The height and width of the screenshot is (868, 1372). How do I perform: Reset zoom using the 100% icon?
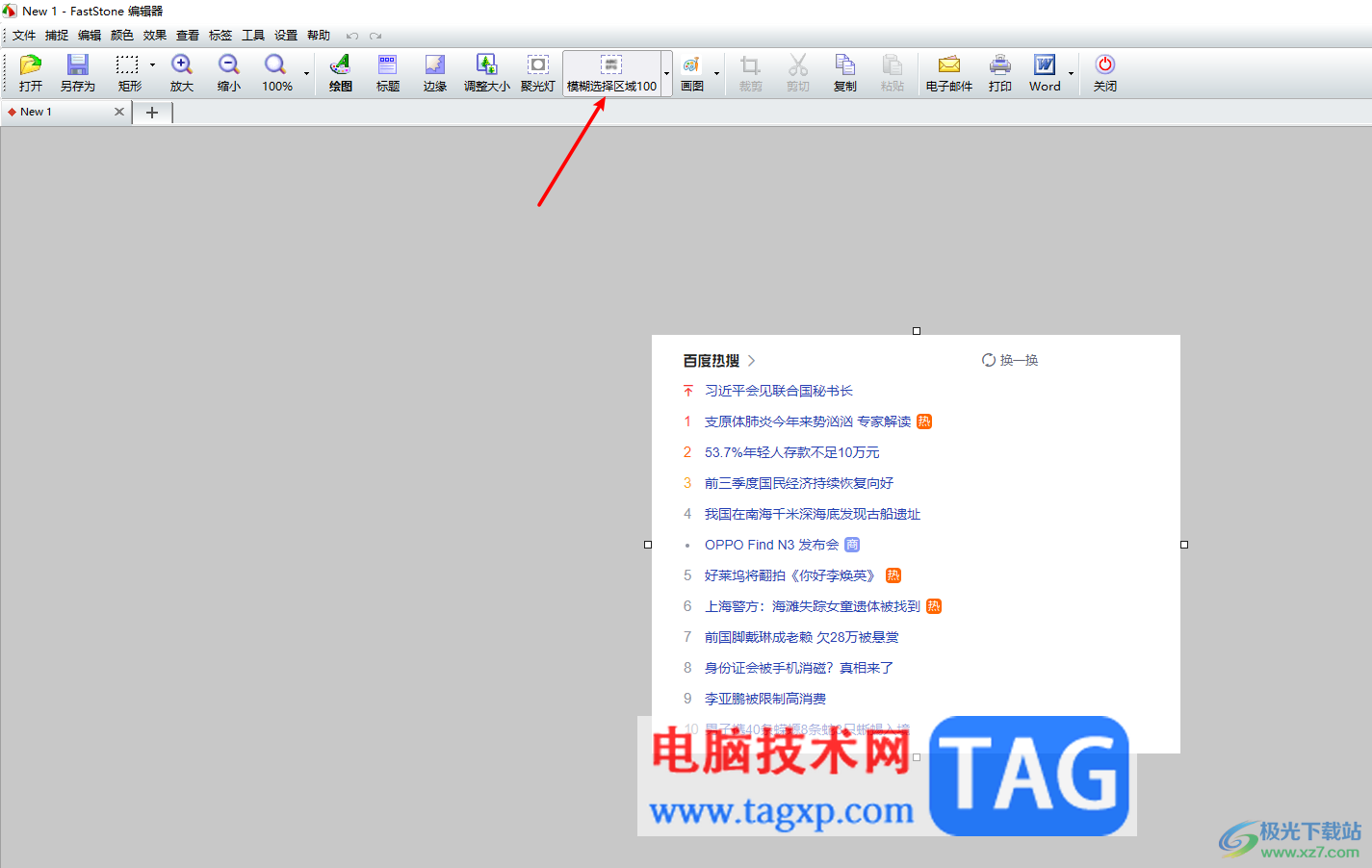click(x=276, y=73)
